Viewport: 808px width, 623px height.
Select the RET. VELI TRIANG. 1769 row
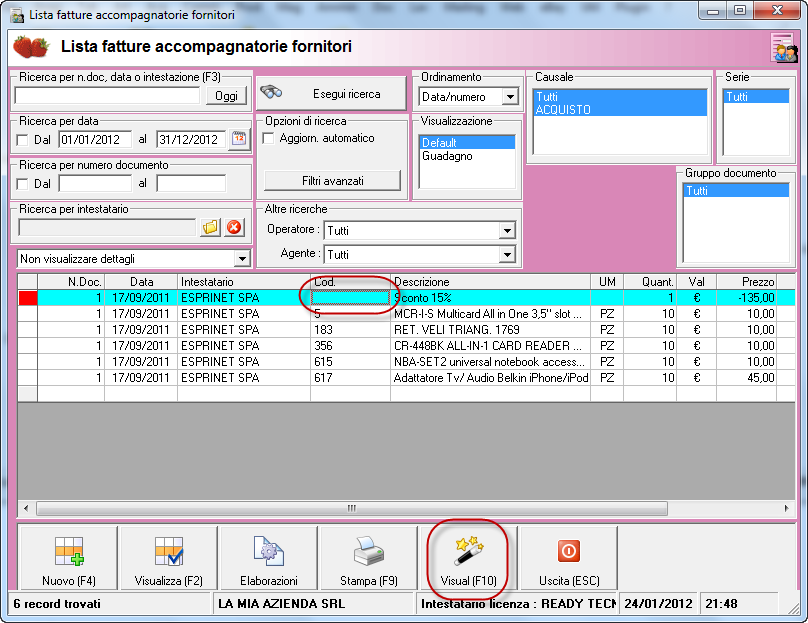(406, 330)
